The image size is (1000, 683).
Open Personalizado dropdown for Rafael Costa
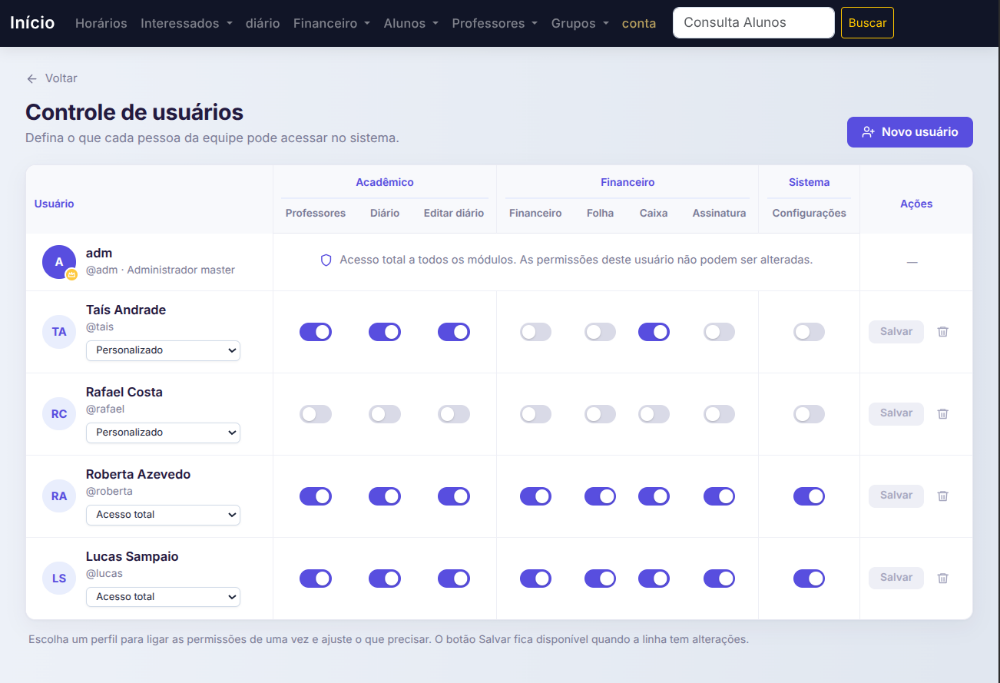163,432
